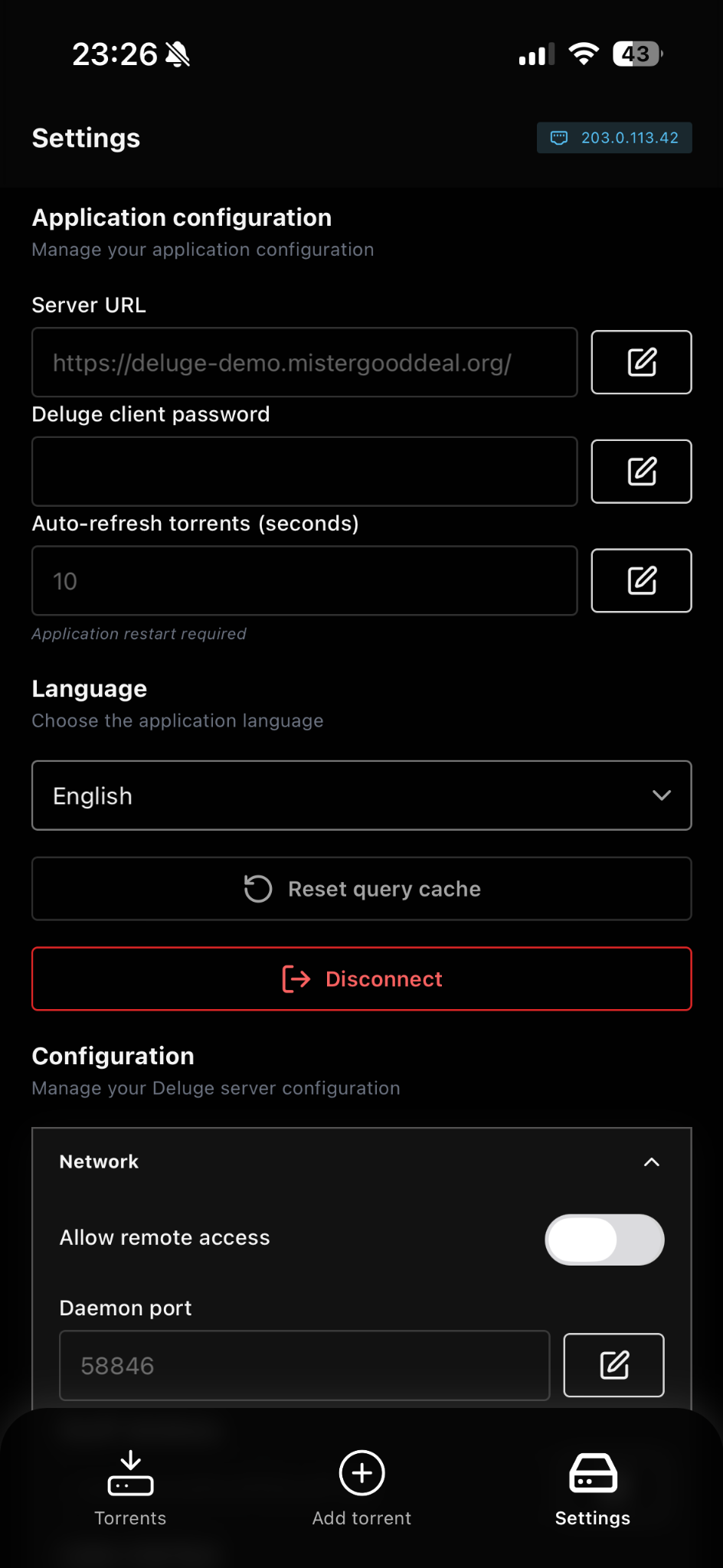Edit the Deluge client password
Viewport: 723px width, 1568px height.
(641, 472)
